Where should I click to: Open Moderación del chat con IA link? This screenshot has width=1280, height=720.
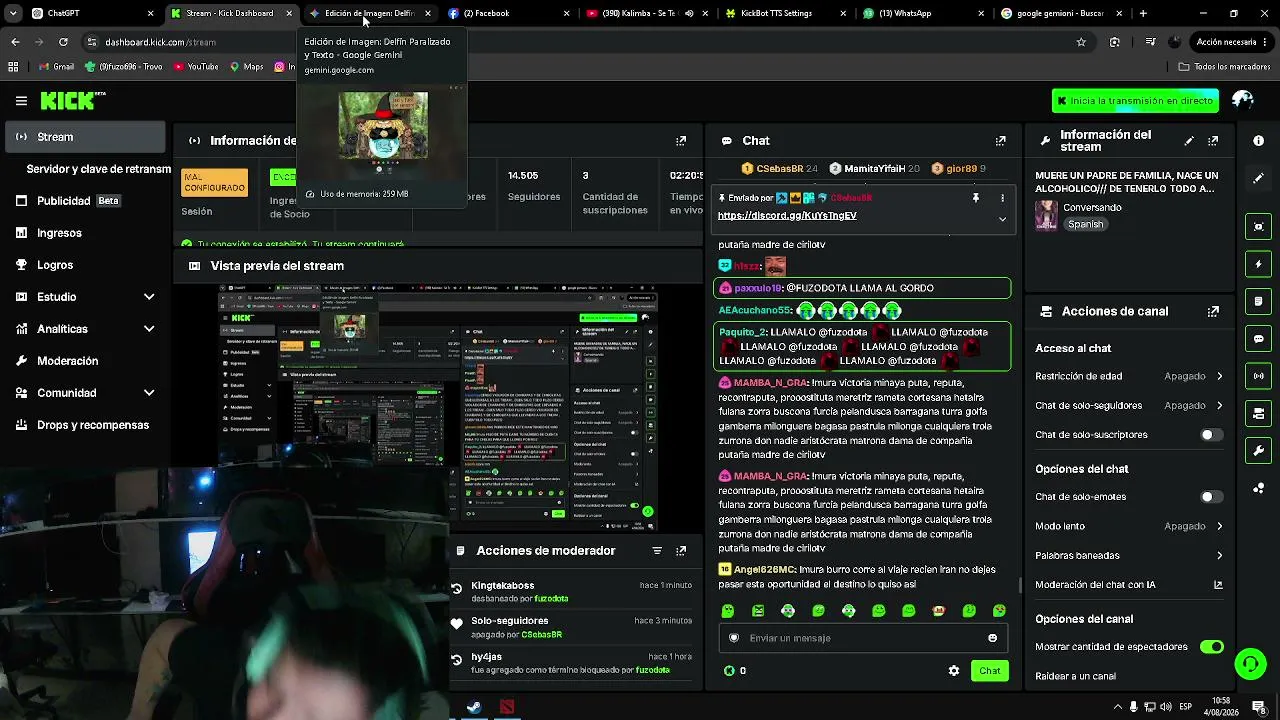1129,585
